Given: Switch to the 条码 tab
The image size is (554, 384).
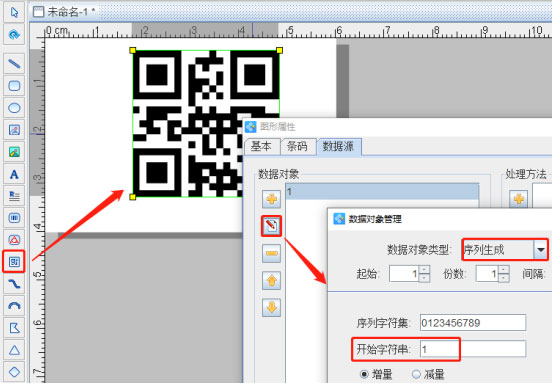Looking at the screenshot, I should click(297, 146).
